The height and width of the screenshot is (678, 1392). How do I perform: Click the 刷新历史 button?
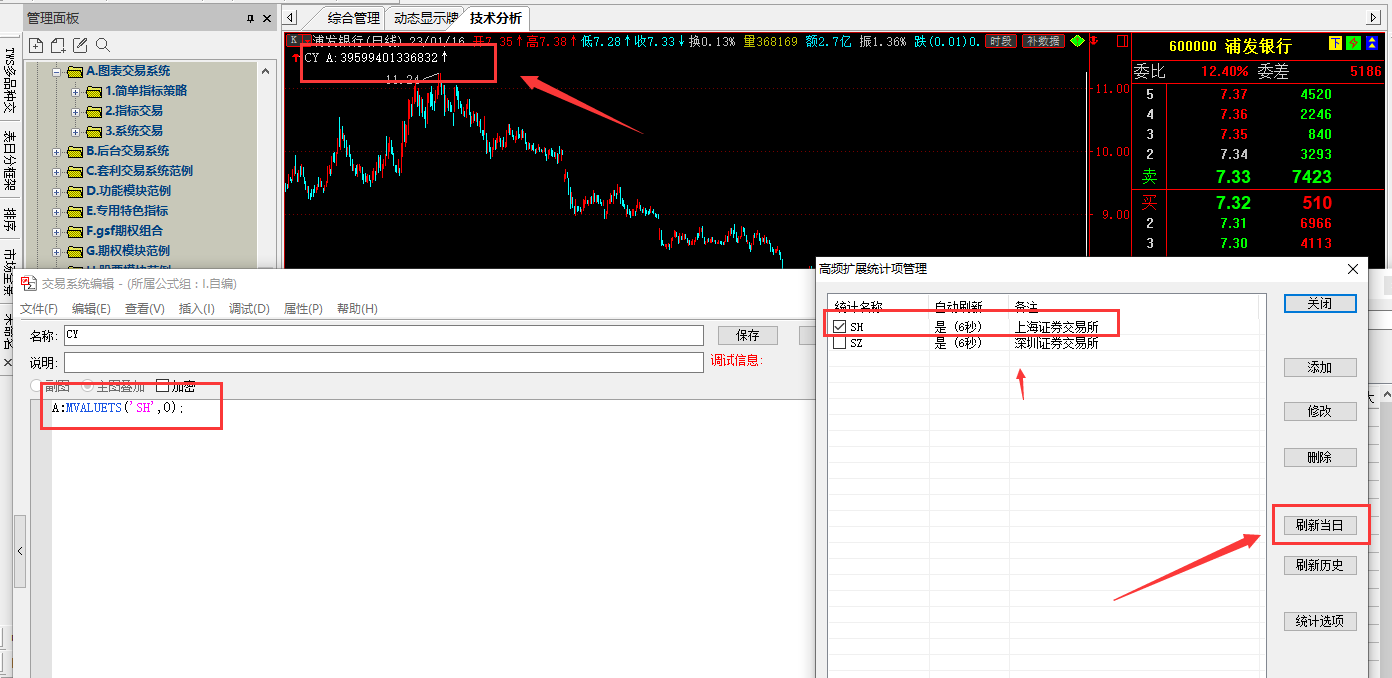click(1320, 565)
